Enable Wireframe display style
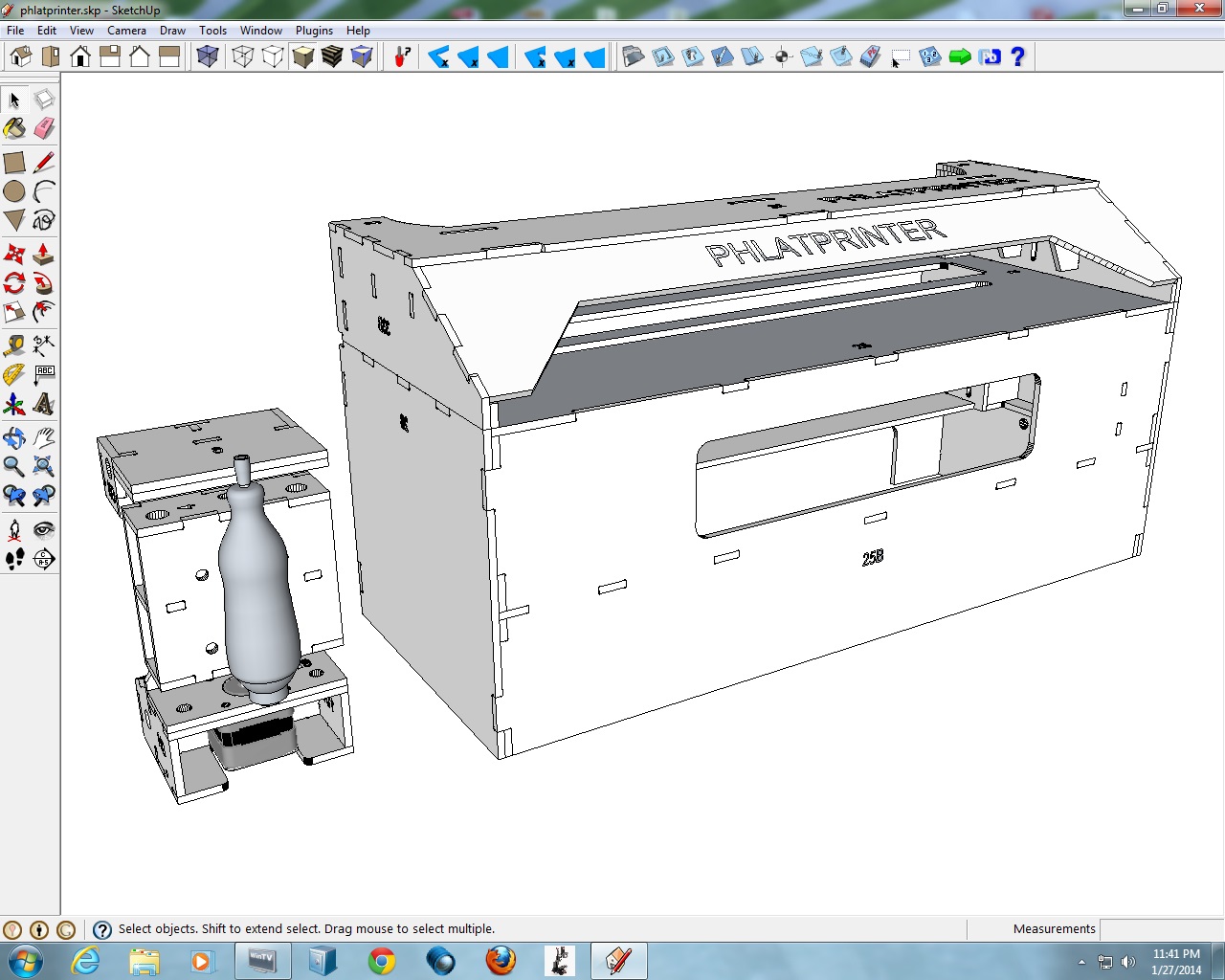 (x=243, y=57)
